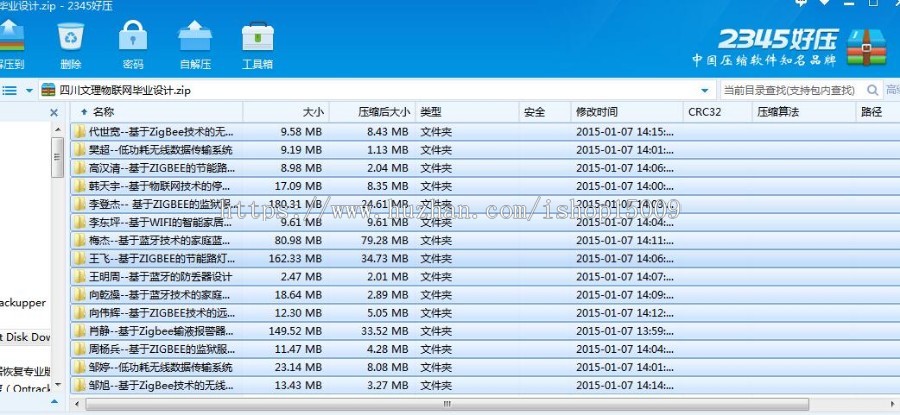Open view mode dropdown arrow beside list icon
Viewport: 900px width, 415px height.
[29, 91]
